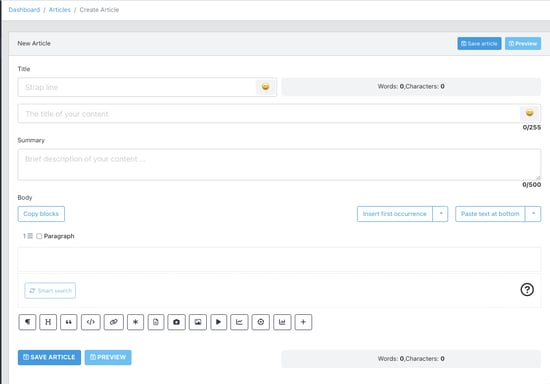
Task: Focus the Summary description text area
Action: tap(279, 164)
